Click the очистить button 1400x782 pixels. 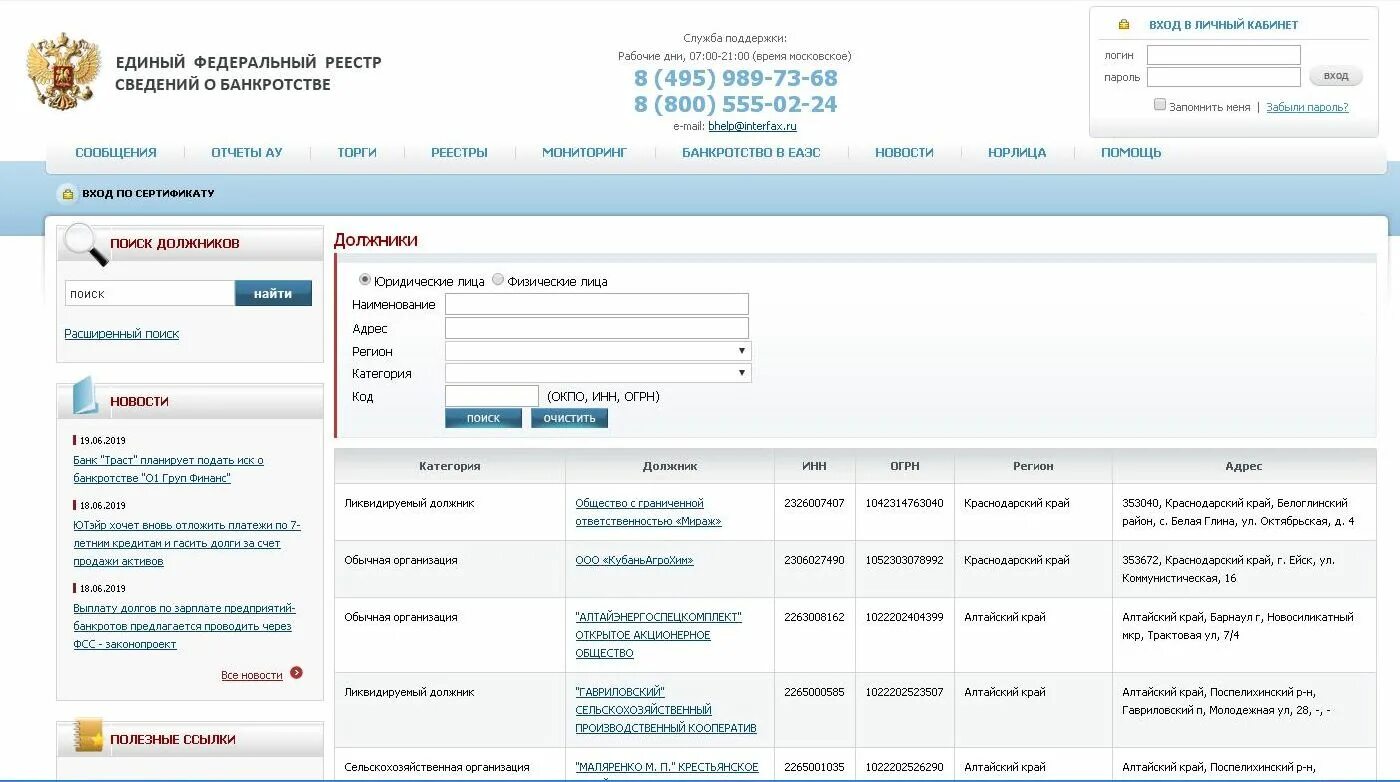[569, 417]
